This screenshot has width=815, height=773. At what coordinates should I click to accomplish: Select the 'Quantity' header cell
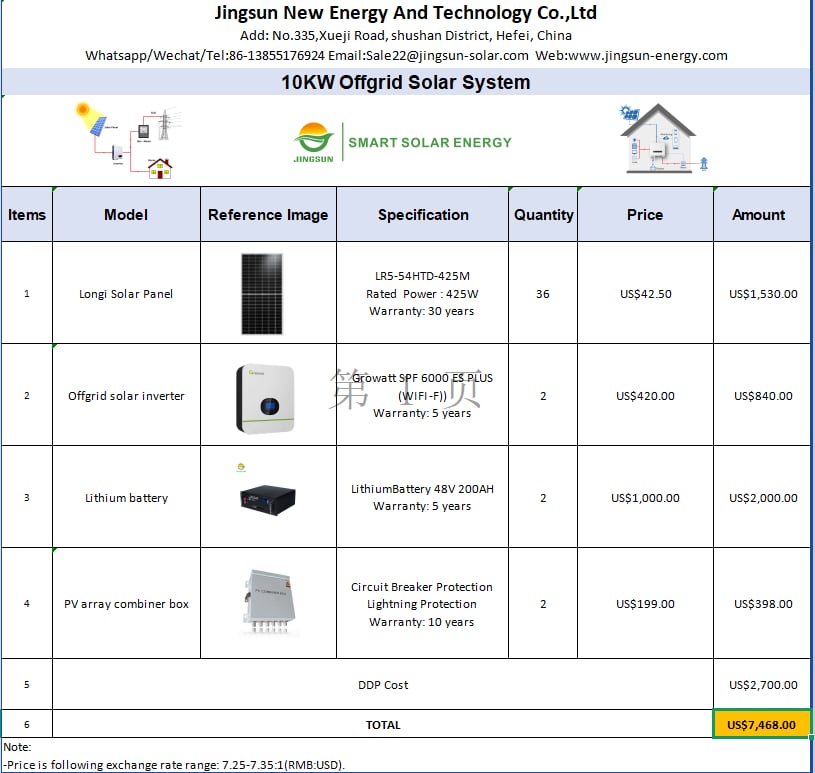coord(543,215)
